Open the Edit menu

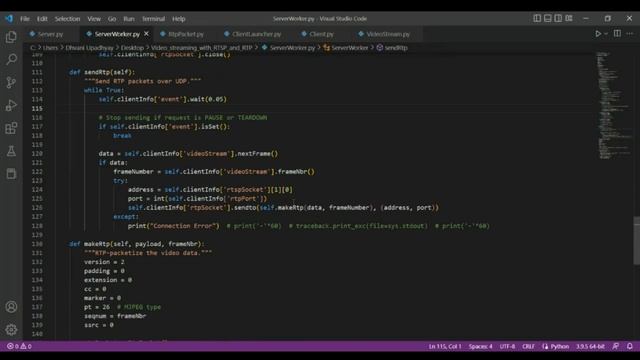pyautogui.click(x=42, y=19)
